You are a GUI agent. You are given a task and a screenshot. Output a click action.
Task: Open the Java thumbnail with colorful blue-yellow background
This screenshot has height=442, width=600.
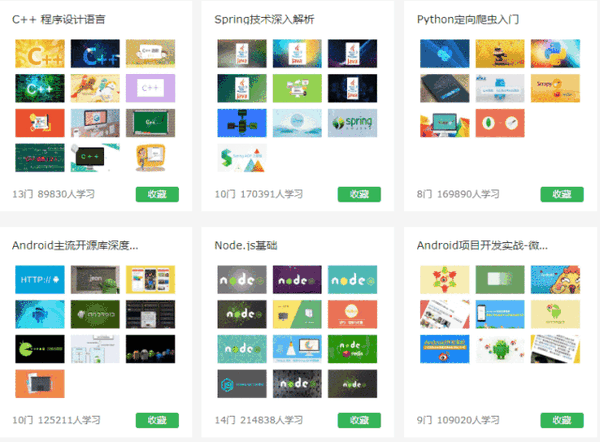[297, 54]
